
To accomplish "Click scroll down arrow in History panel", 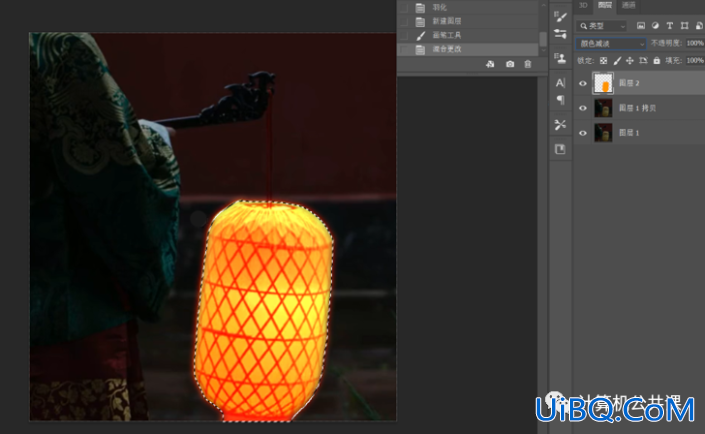I will point(543,50).
